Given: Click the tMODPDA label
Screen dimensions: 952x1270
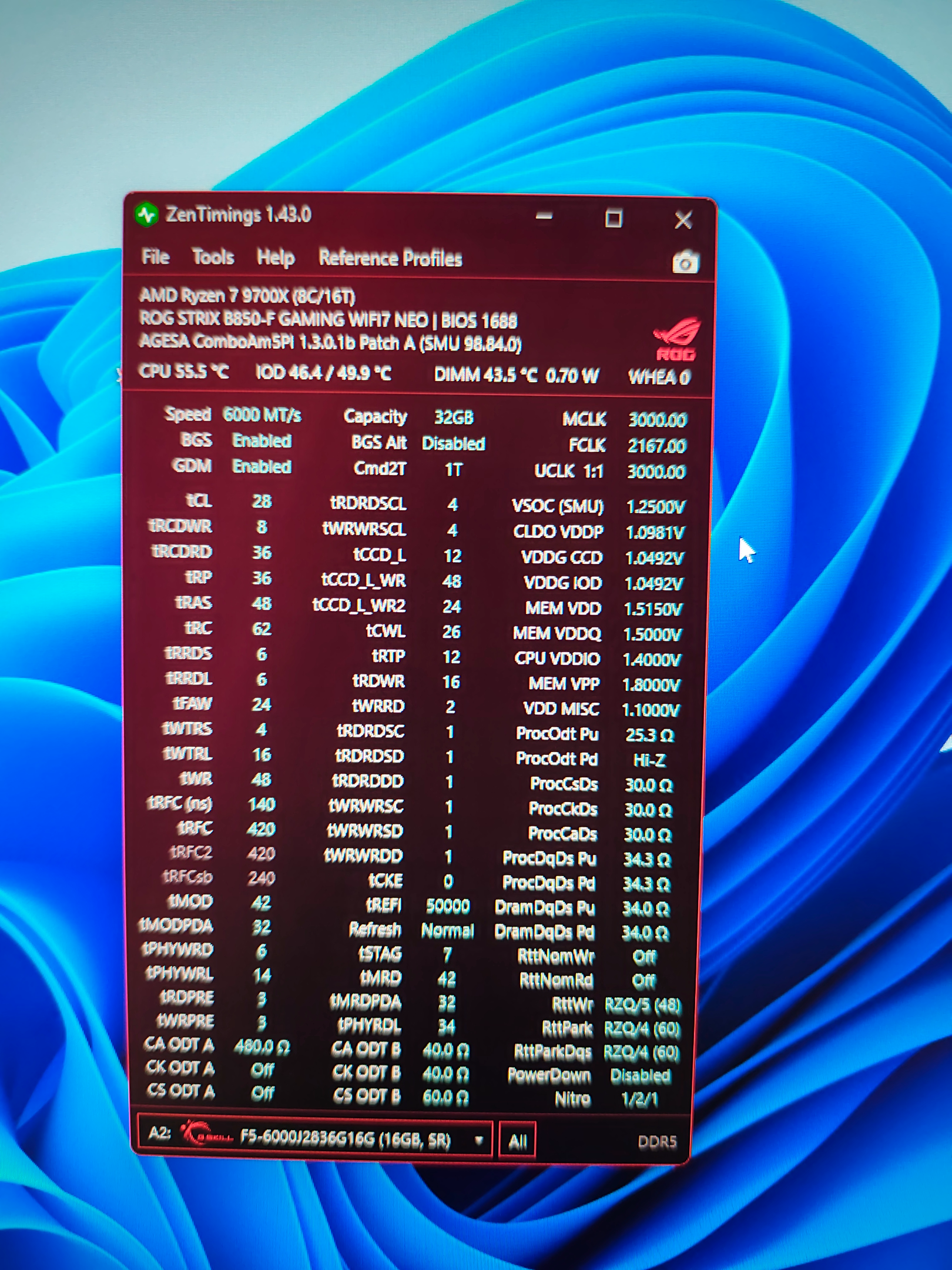Looking at the screenshot, I should tap(176, 926).
